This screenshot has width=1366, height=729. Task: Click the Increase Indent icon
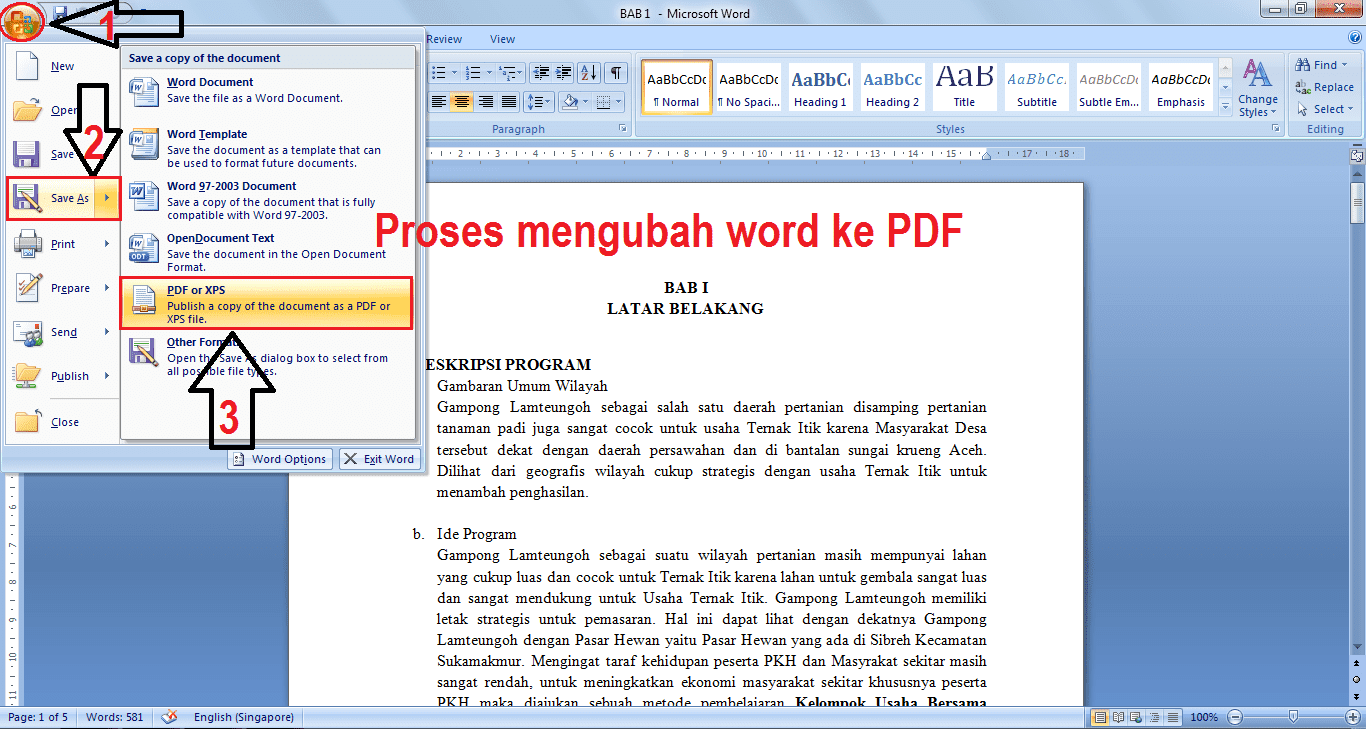[564, 72]
